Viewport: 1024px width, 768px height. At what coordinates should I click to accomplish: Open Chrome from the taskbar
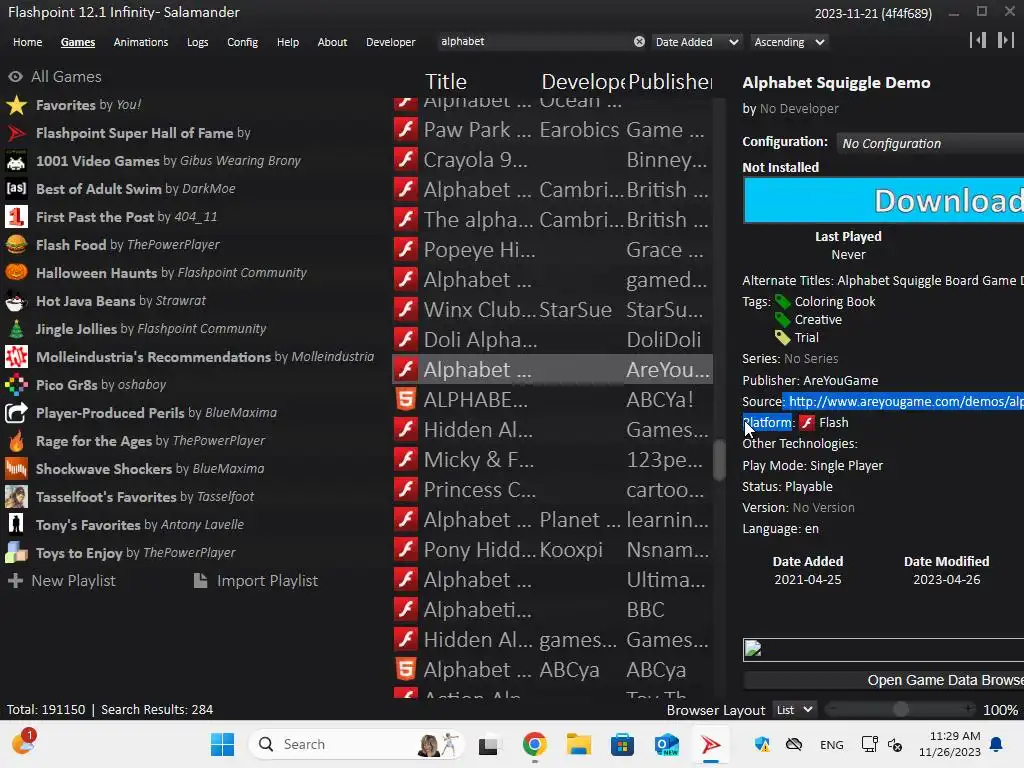click(x=534, y=744)
